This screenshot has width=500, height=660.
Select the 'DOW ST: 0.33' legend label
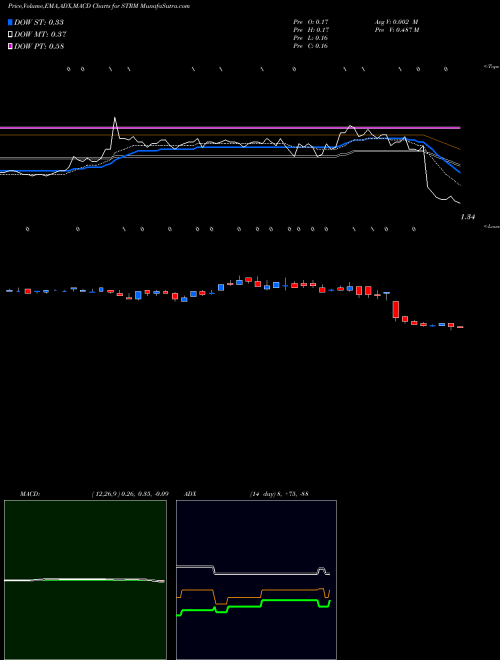39,22
